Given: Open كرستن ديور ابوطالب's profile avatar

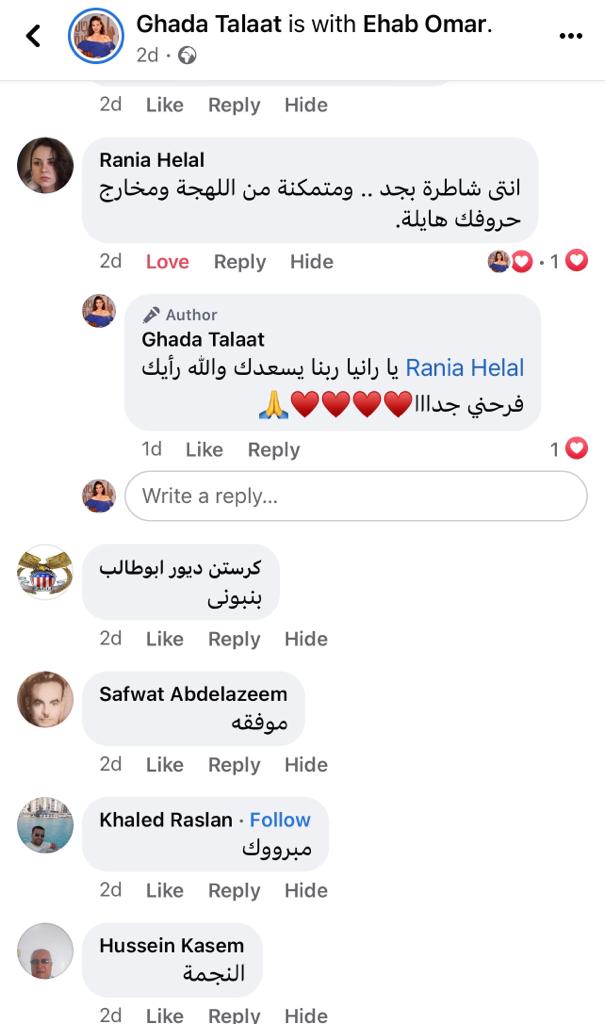Looking at the screenshot, I should pos(46,572).
